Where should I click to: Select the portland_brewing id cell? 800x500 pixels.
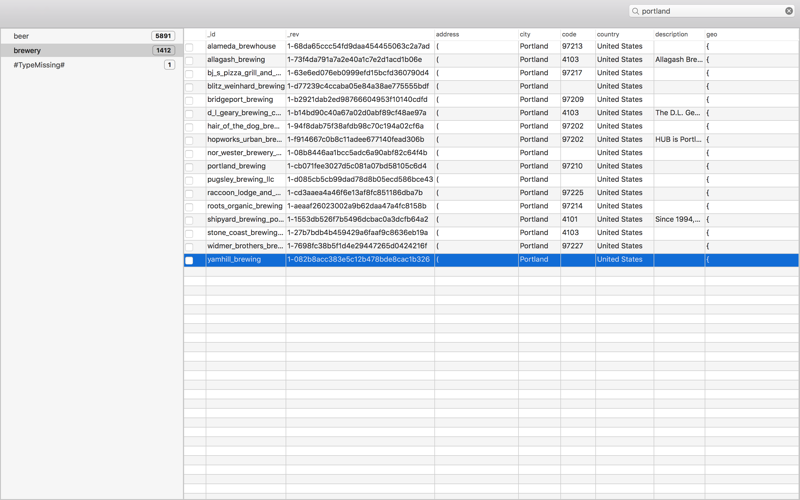245,166
